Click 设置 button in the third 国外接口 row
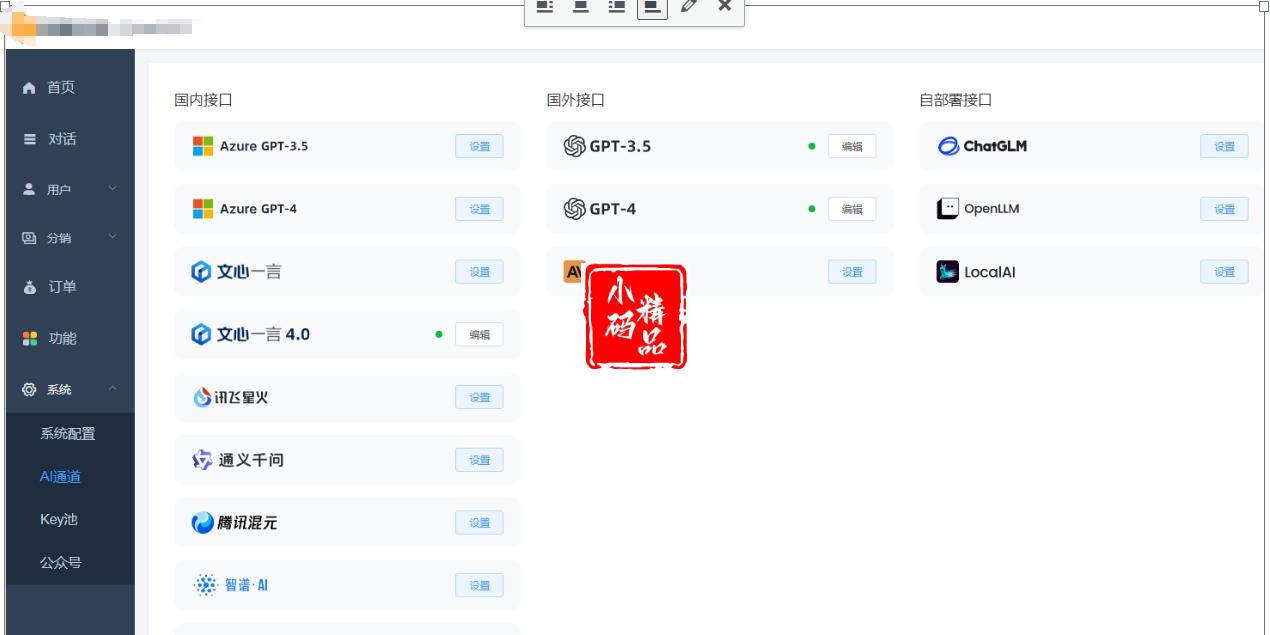 click(852, 272)
